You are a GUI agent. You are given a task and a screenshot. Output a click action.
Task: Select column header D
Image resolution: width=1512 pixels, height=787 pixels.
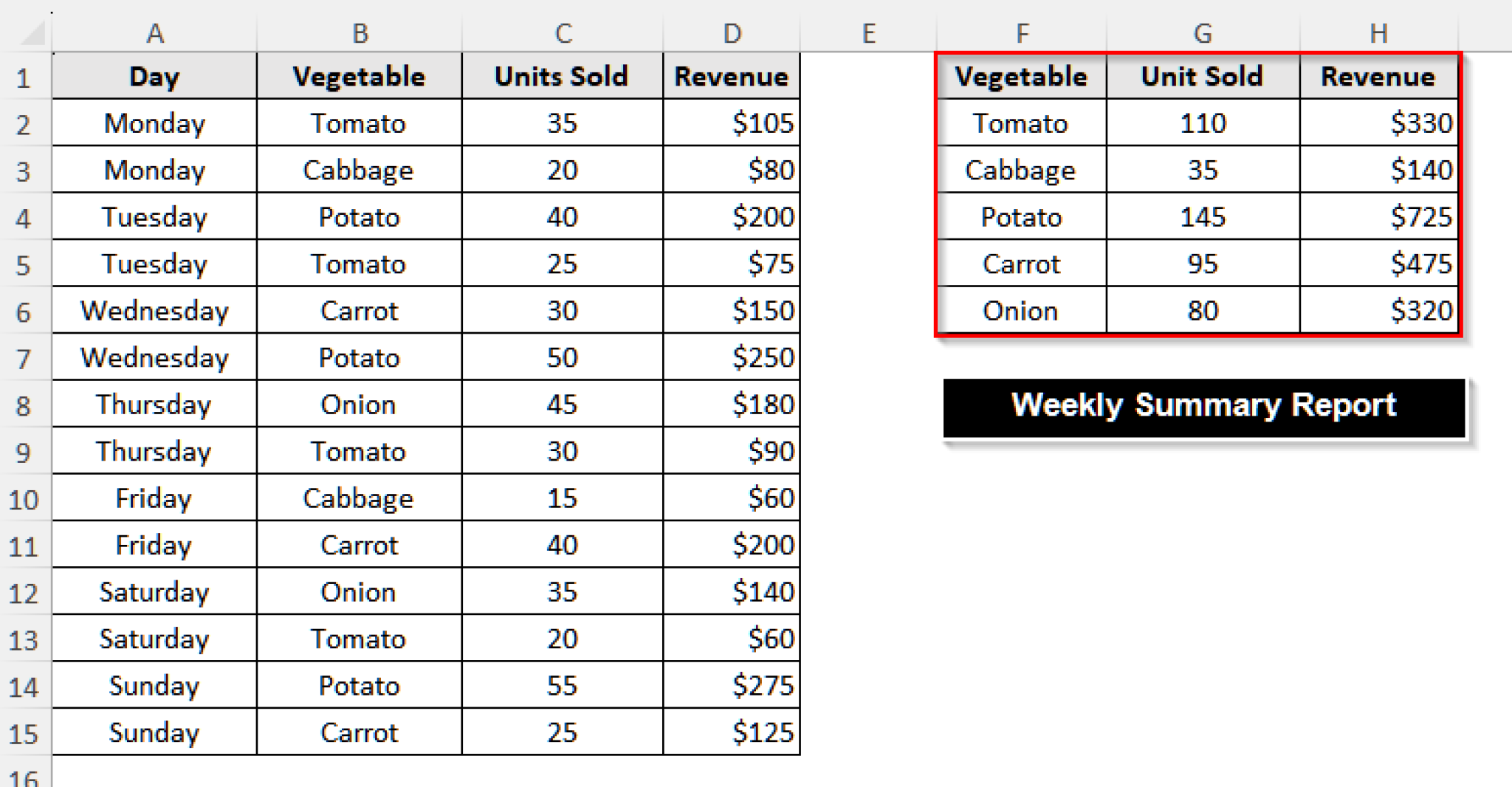point(732,32)
